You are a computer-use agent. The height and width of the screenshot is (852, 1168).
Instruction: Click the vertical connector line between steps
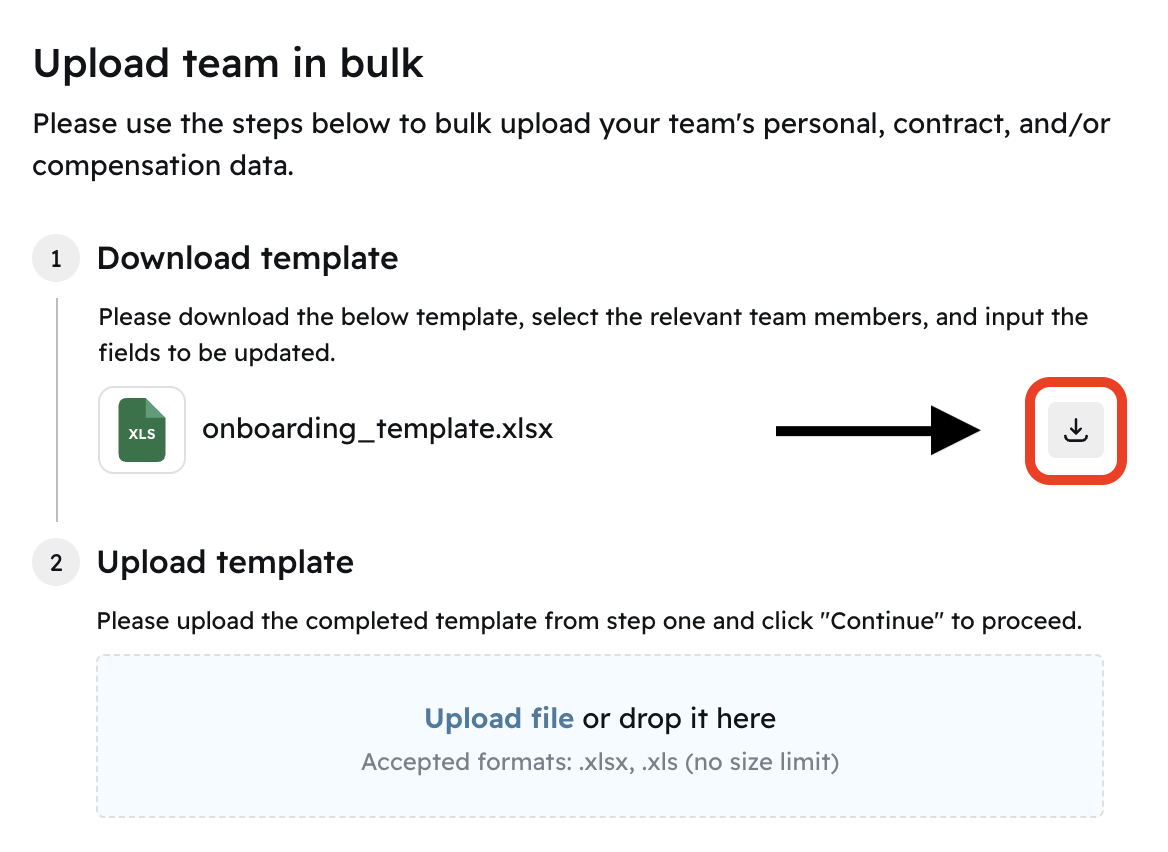pos(57,410)
